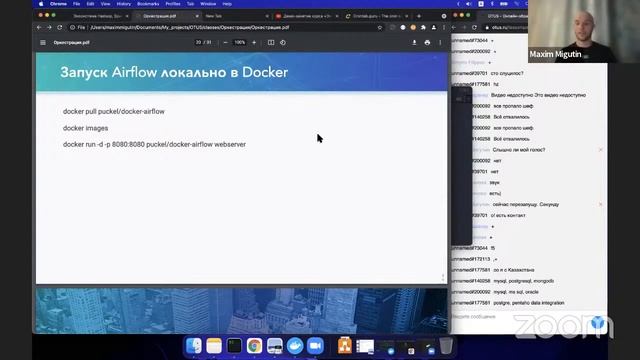Open Chrome extensions puzzle icon
640x360 pixels.
(423, 27)
